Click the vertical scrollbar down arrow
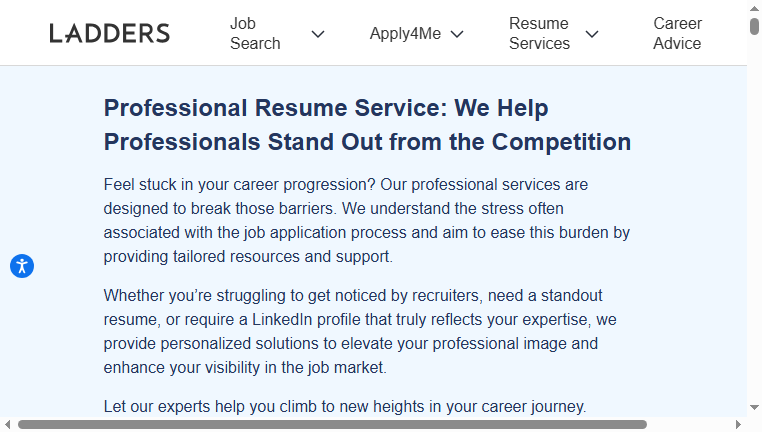This screenshot has height=432, width=762. point(754,407)
